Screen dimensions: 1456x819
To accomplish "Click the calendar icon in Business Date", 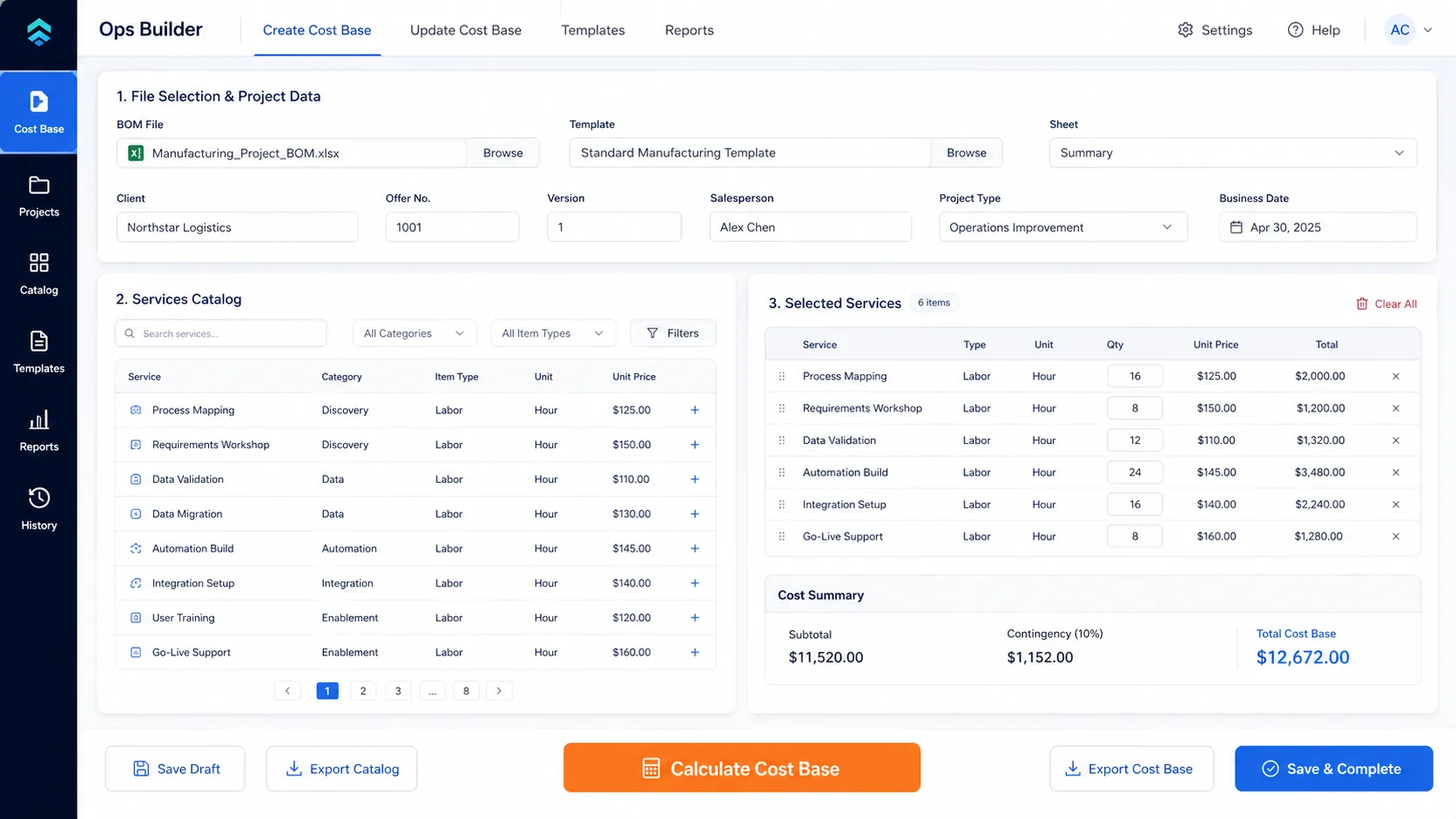I will pyautogui.click(x=1236, y=227).
